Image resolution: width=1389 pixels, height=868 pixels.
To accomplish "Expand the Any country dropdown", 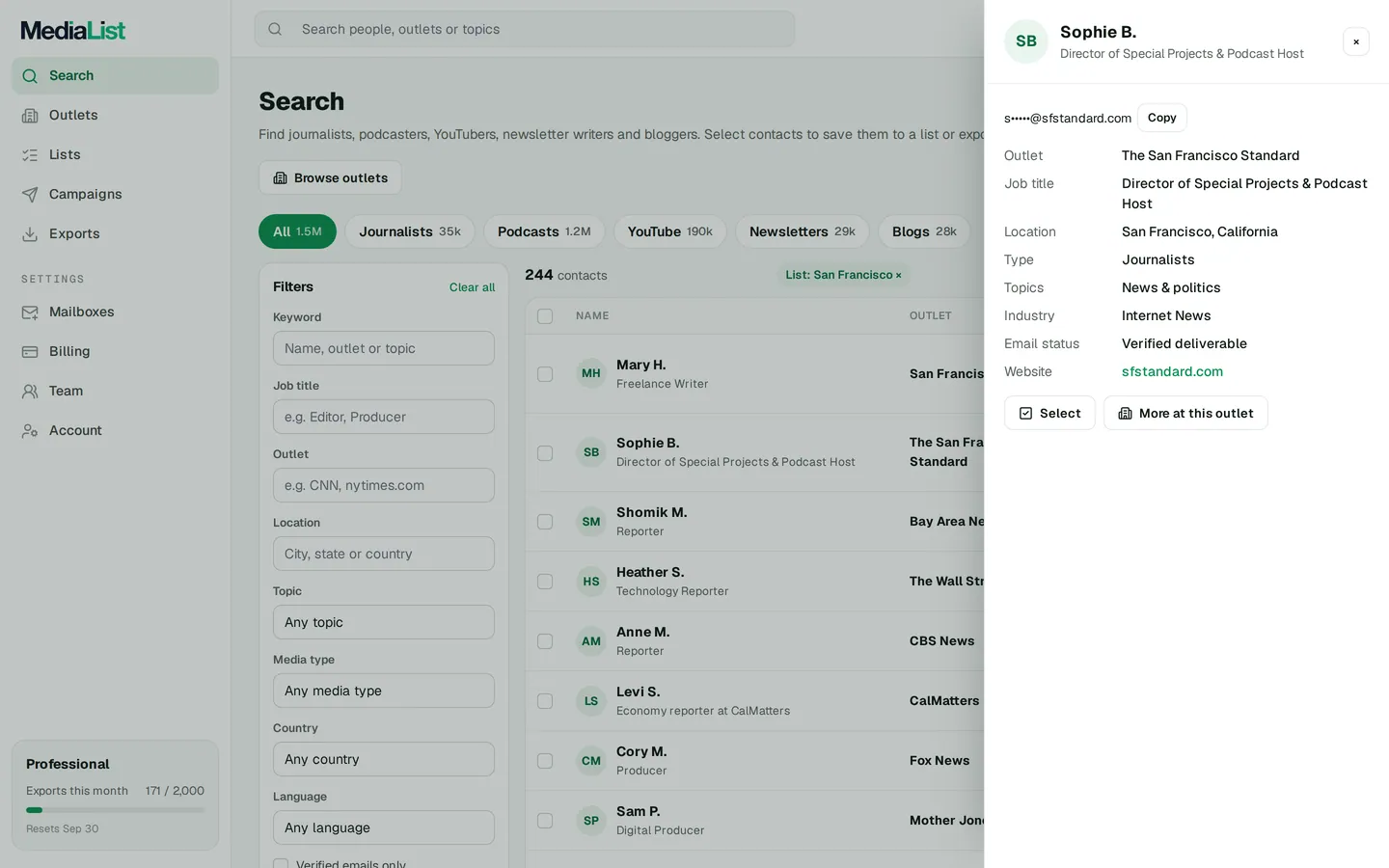I will tap(384, 759).
